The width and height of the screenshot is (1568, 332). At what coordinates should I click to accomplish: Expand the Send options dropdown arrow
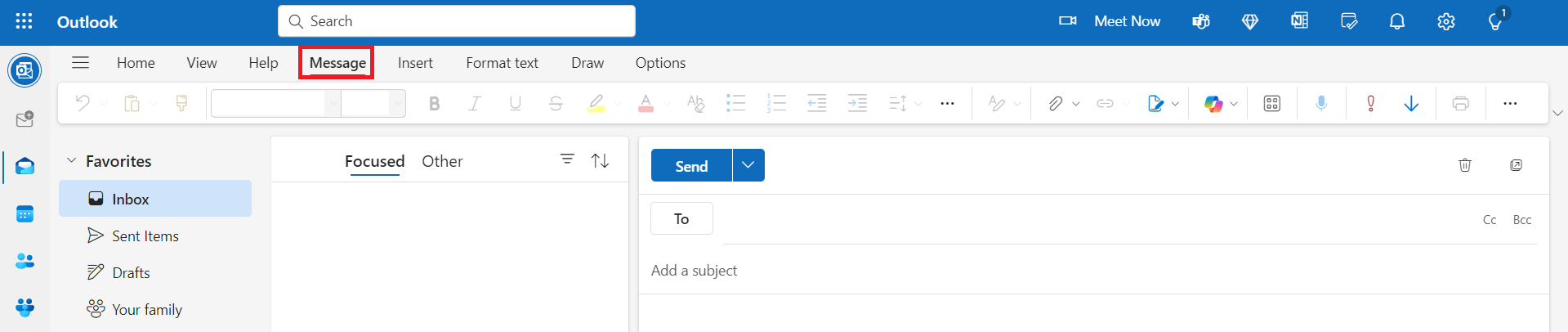(748, 165)
